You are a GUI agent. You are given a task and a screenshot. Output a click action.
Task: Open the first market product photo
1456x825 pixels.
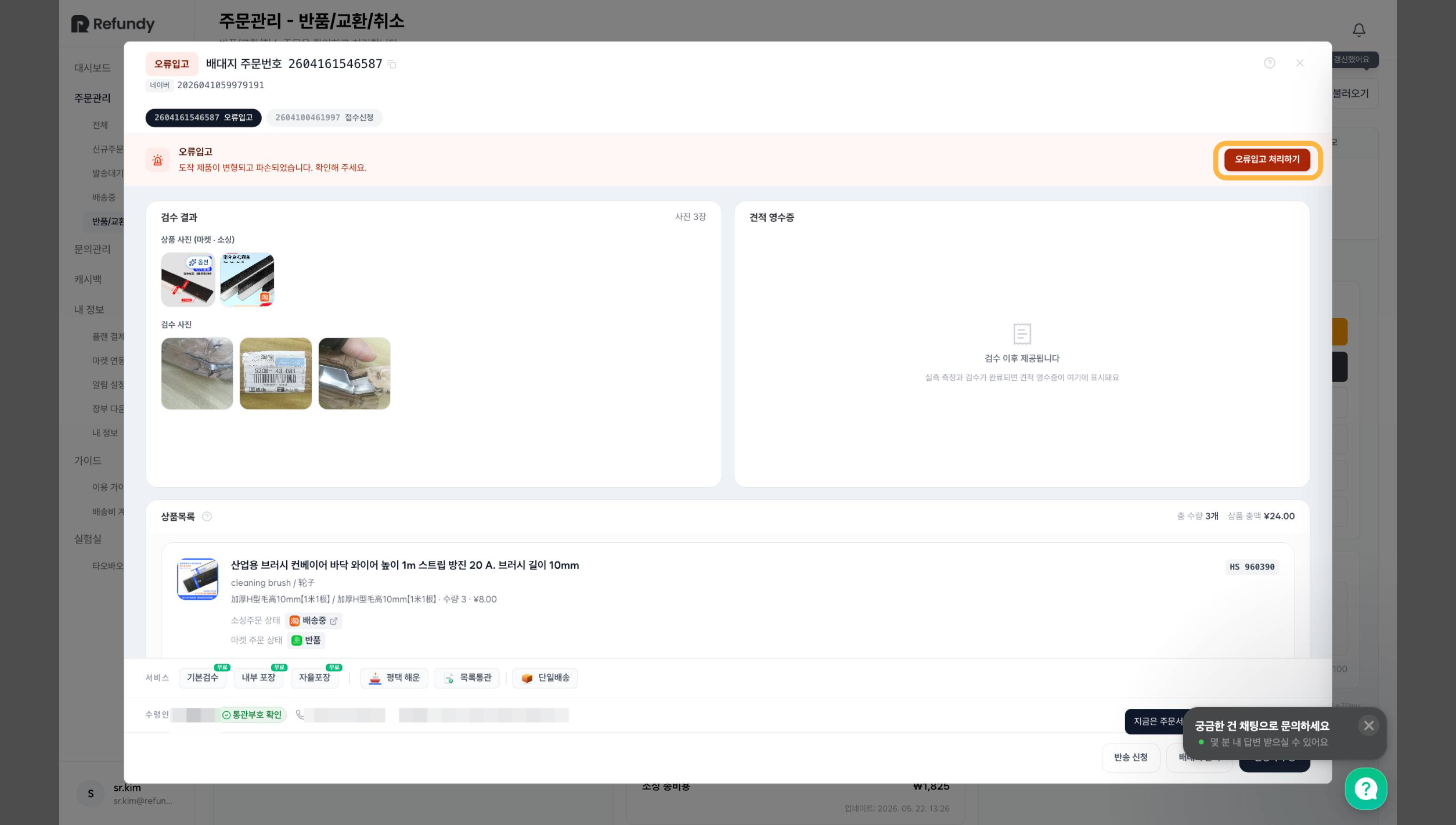(188, 280)
